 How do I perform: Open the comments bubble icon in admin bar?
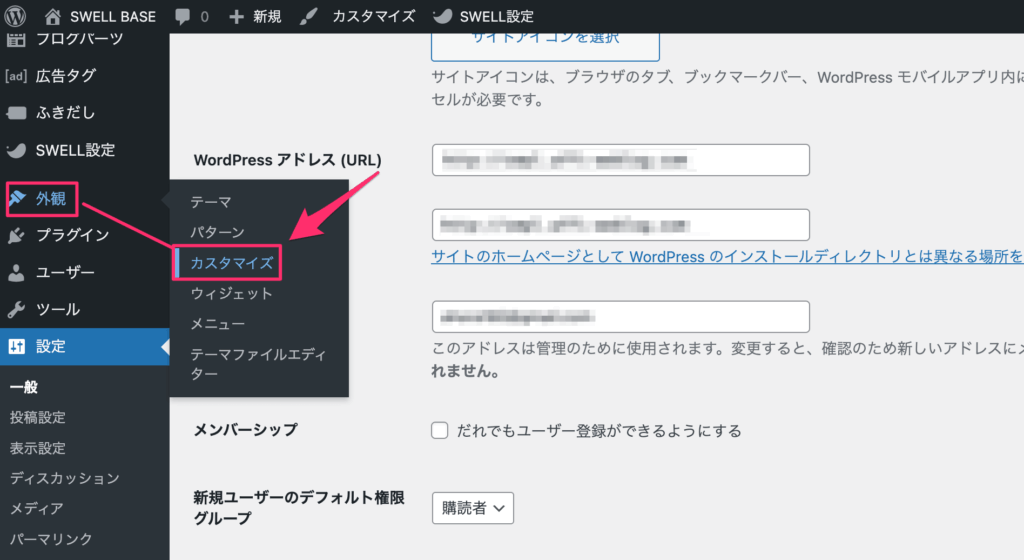click(182, 17)
